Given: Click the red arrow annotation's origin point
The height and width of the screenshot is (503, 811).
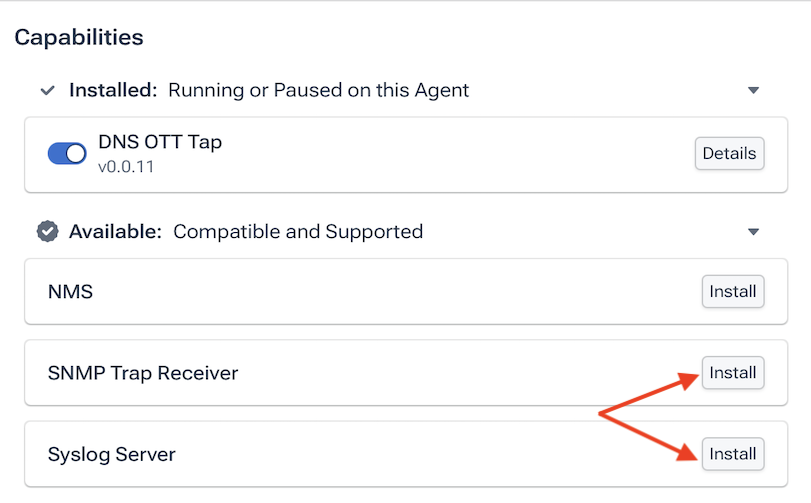Looking at the screenshot, I should click(x=600, y=414).
